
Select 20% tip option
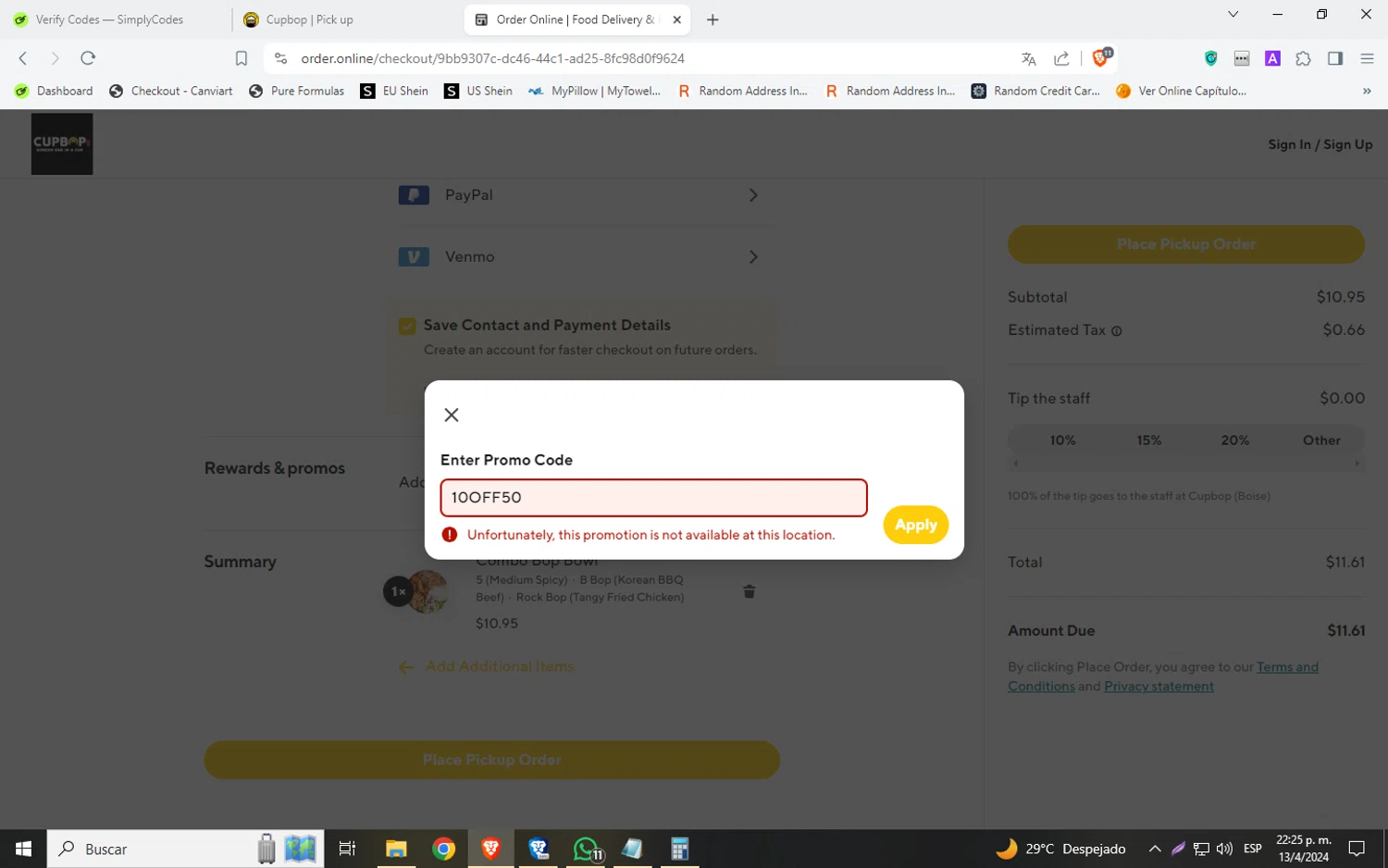[1234, 440]
